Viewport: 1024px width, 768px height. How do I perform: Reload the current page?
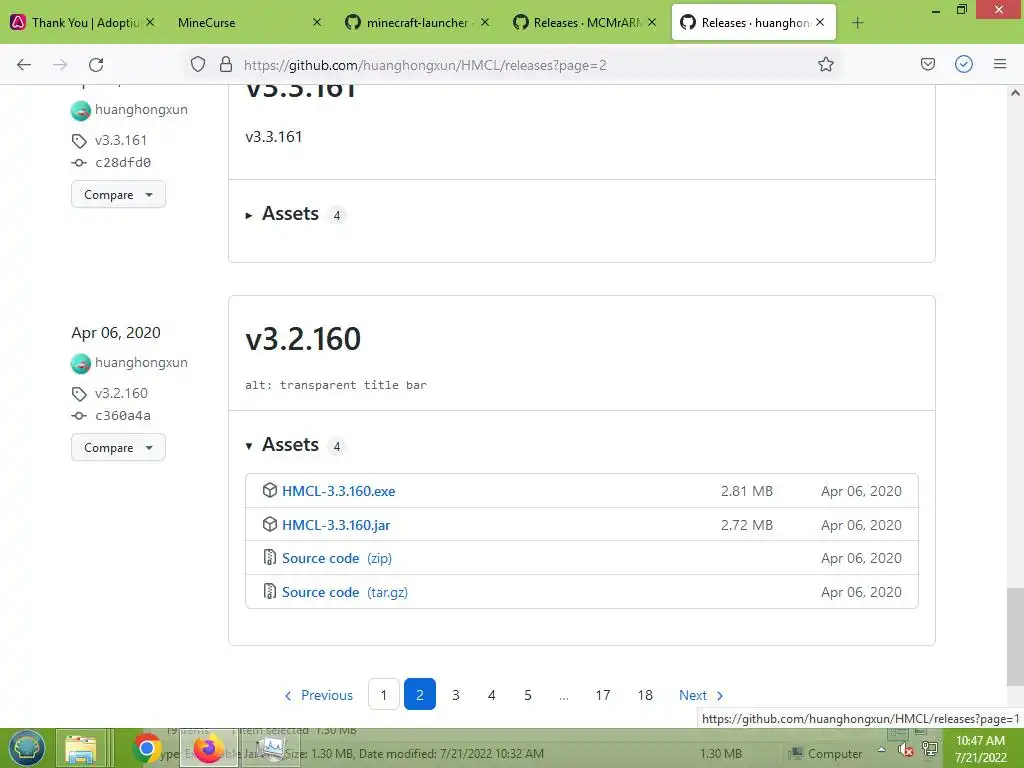tap(96, 65)
